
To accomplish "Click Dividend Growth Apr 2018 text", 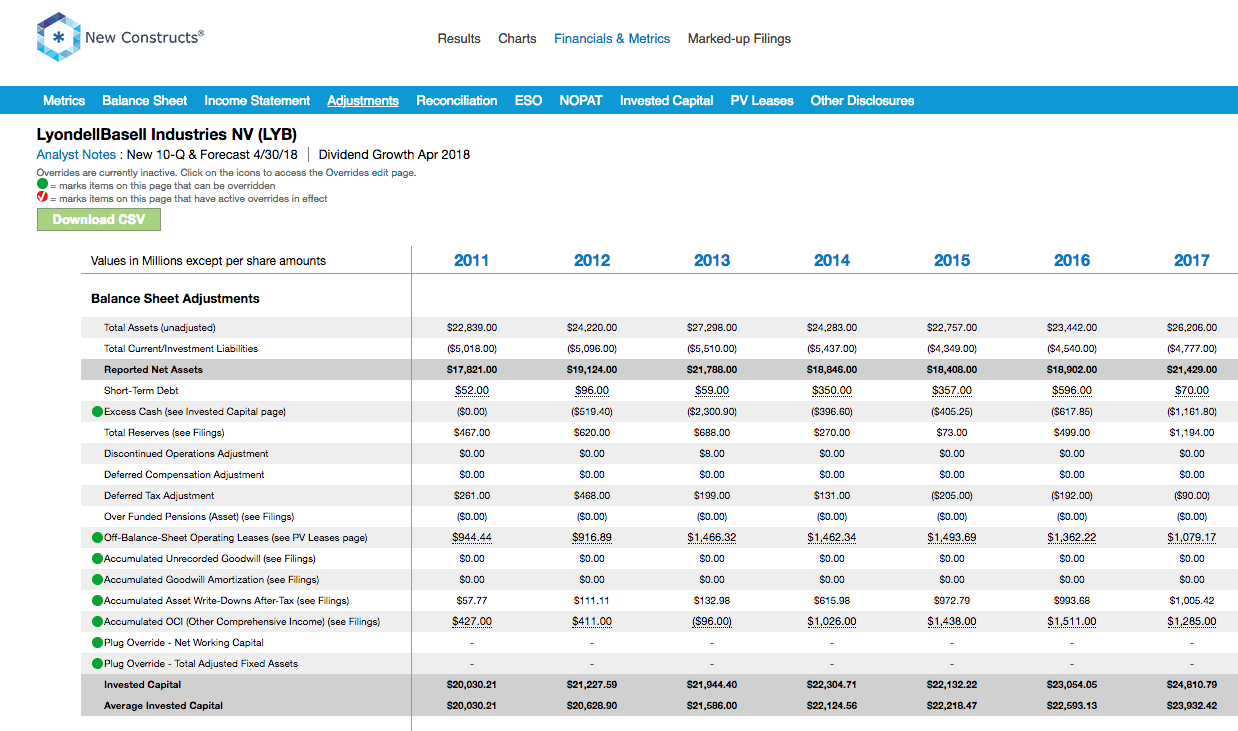I will coord(394,155).
